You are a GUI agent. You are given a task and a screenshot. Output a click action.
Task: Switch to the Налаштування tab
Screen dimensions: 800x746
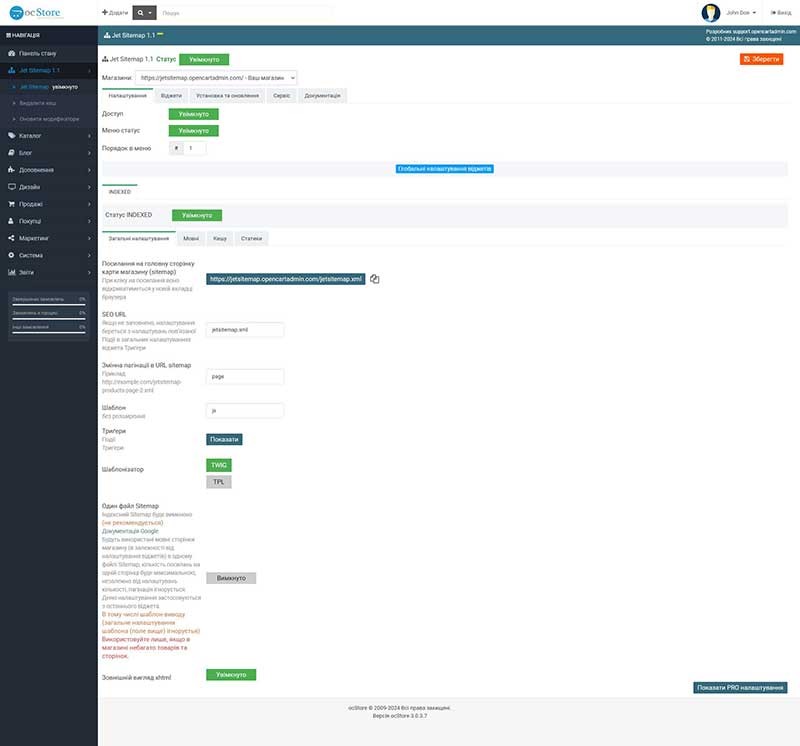128,96
